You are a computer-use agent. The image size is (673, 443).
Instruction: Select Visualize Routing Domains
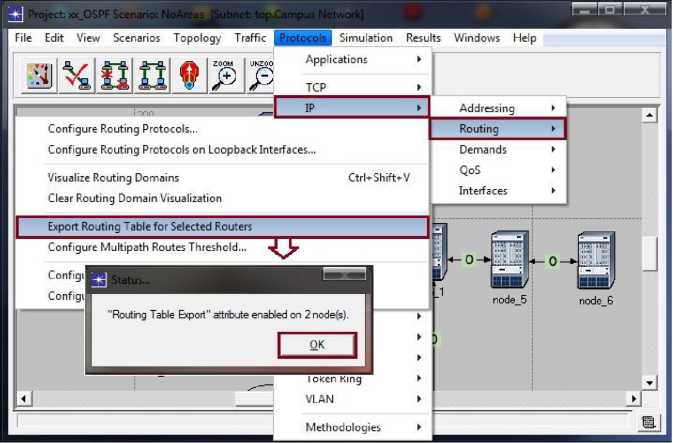point(222,177)
